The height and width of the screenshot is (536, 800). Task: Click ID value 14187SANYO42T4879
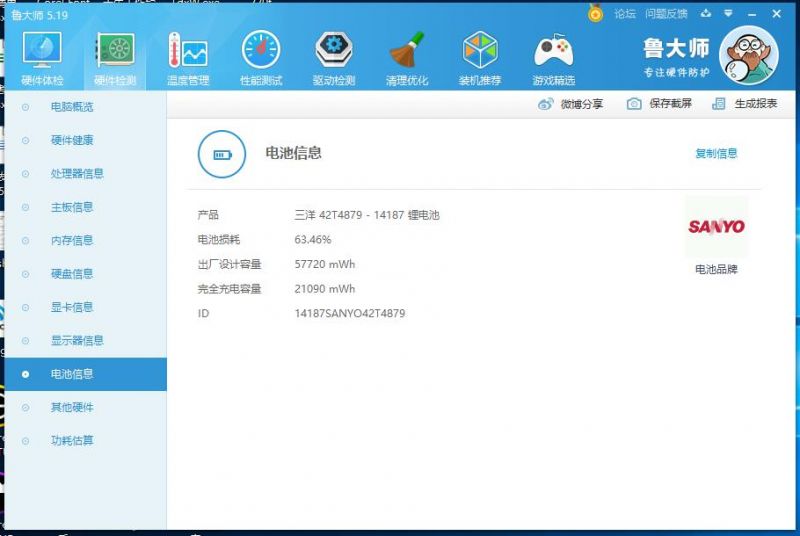click(350, 313)
